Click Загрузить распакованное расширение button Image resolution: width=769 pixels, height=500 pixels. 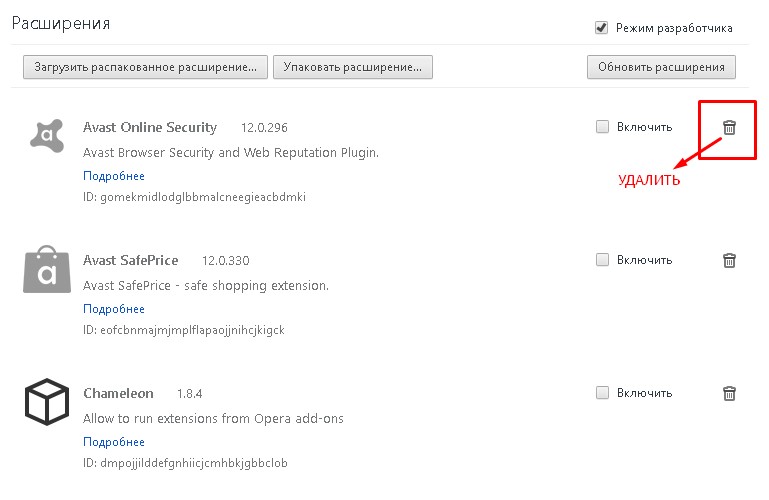(145, 67)
